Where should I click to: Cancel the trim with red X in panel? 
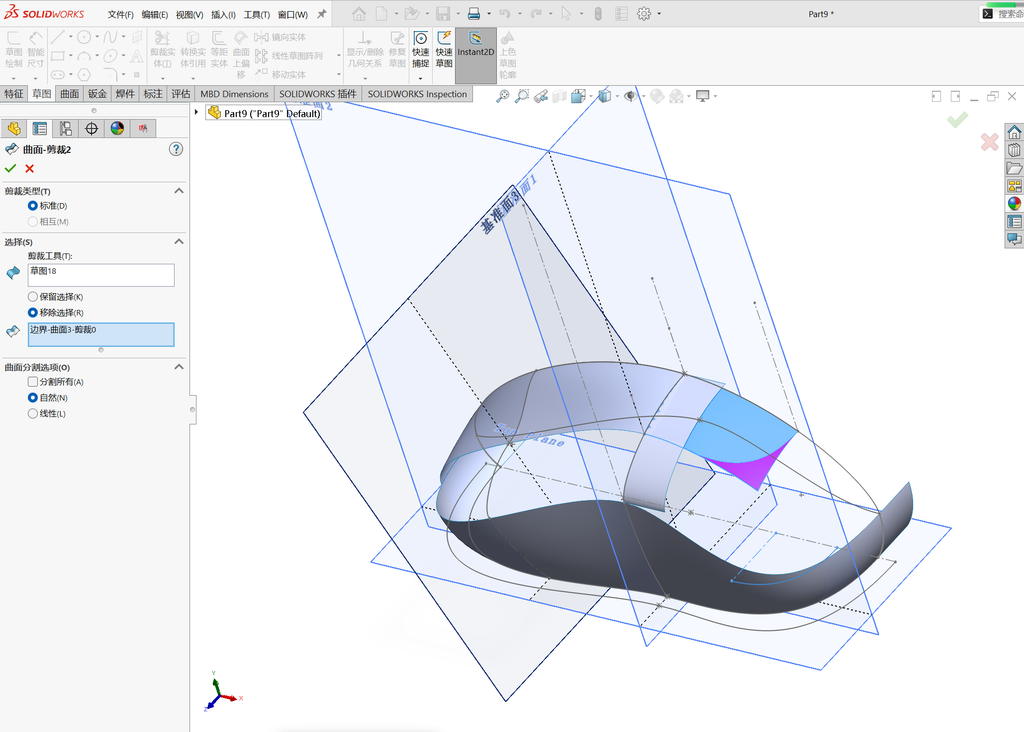click(x=29, y=168)
